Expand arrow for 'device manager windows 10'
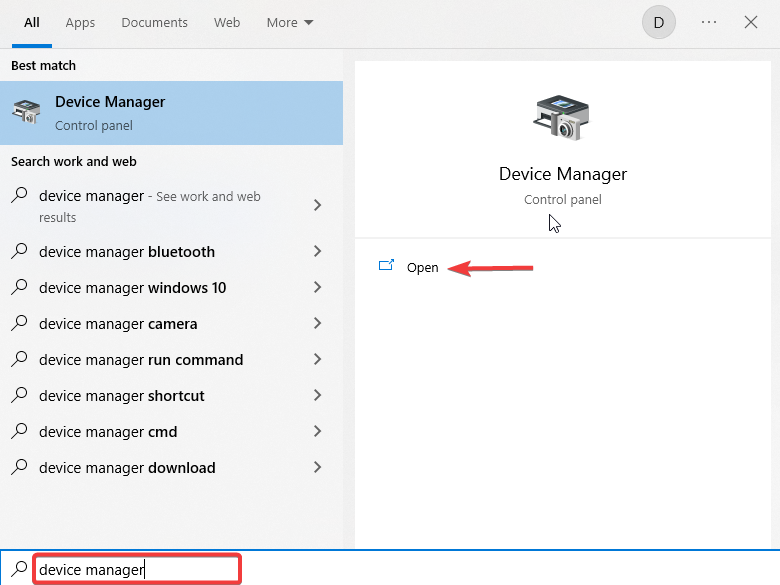Viewport: 780px width, 585px height. pyautogui.click(x=317, y=287)
